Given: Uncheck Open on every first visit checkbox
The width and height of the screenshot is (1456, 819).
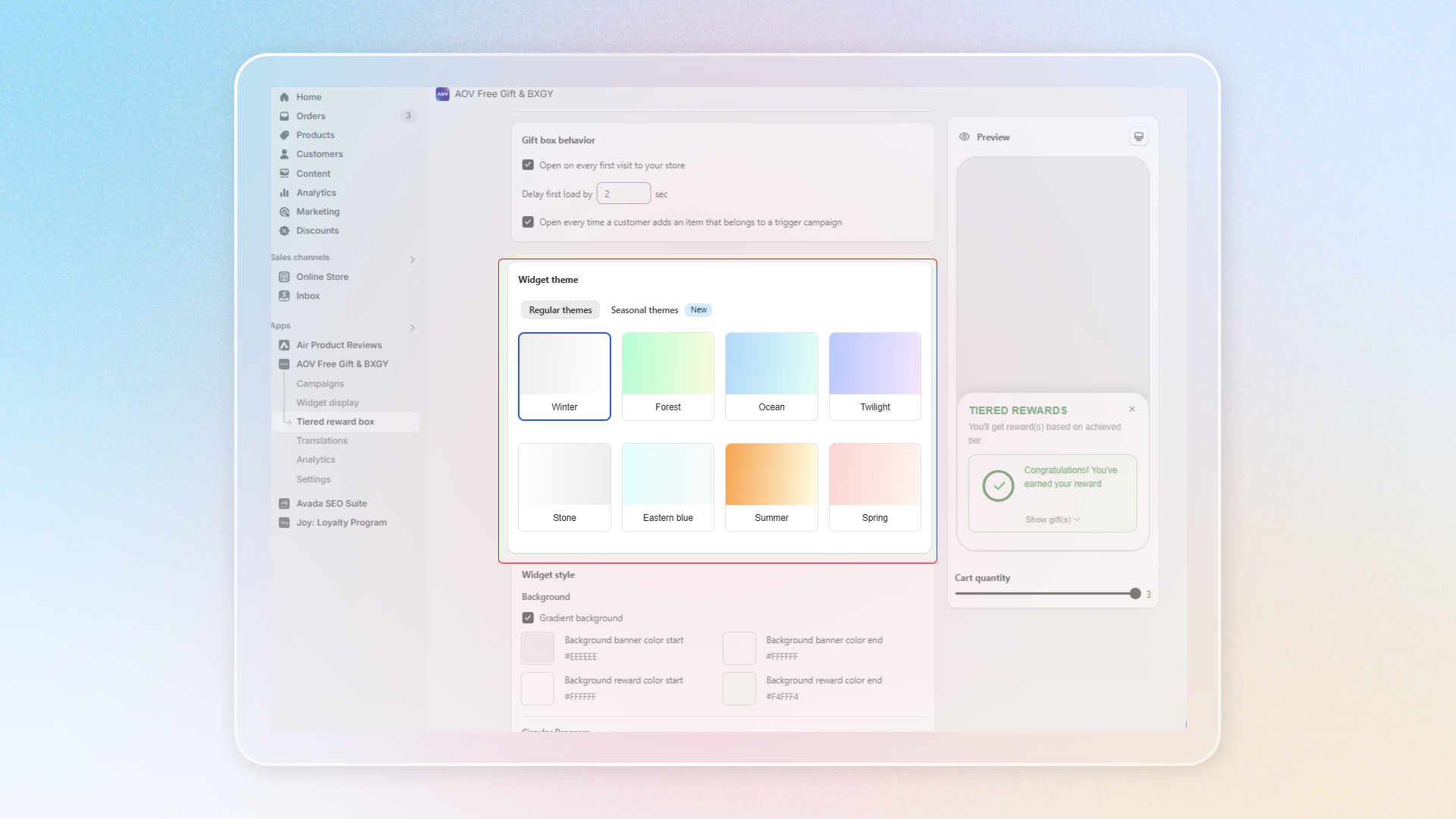Looking at the screenshot, I should (x=528, y=165).
